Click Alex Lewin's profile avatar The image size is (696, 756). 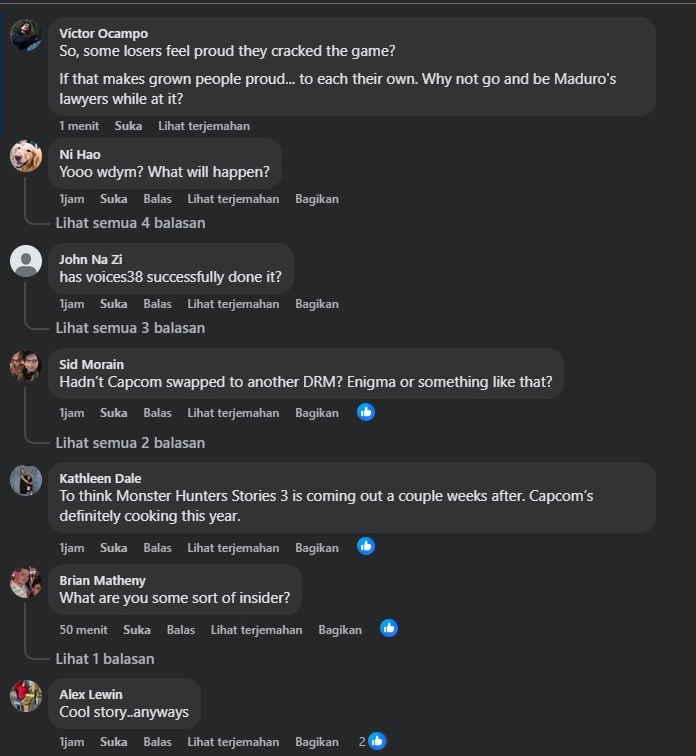[x=26, y=696]
